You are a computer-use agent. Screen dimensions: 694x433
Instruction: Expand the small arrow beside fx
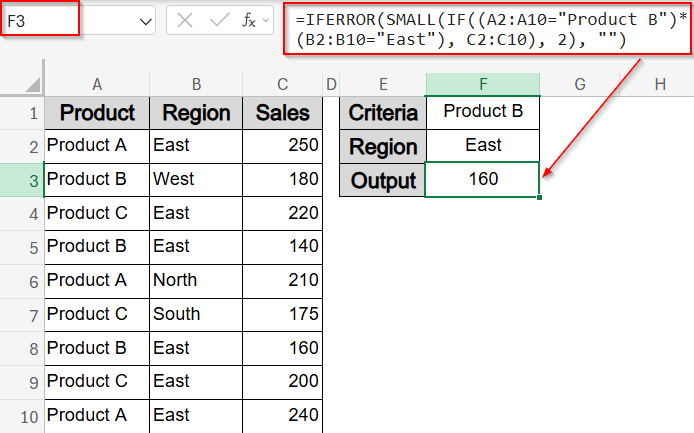(266, 20)
